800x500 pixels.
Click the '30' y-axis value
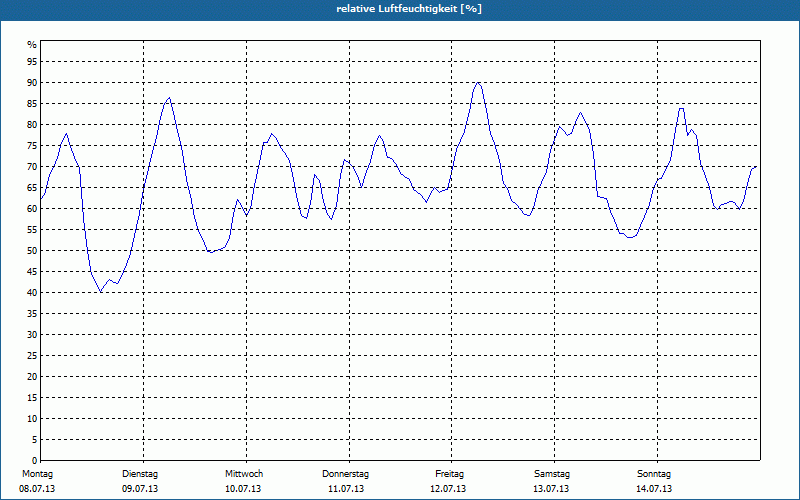(x=32, y=335)
